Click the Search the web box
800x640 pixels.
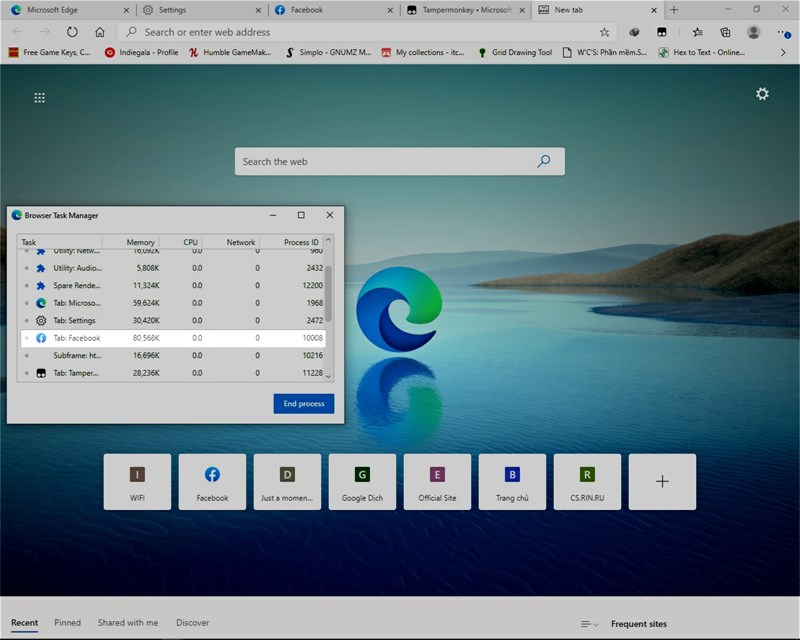pos(399,161)
